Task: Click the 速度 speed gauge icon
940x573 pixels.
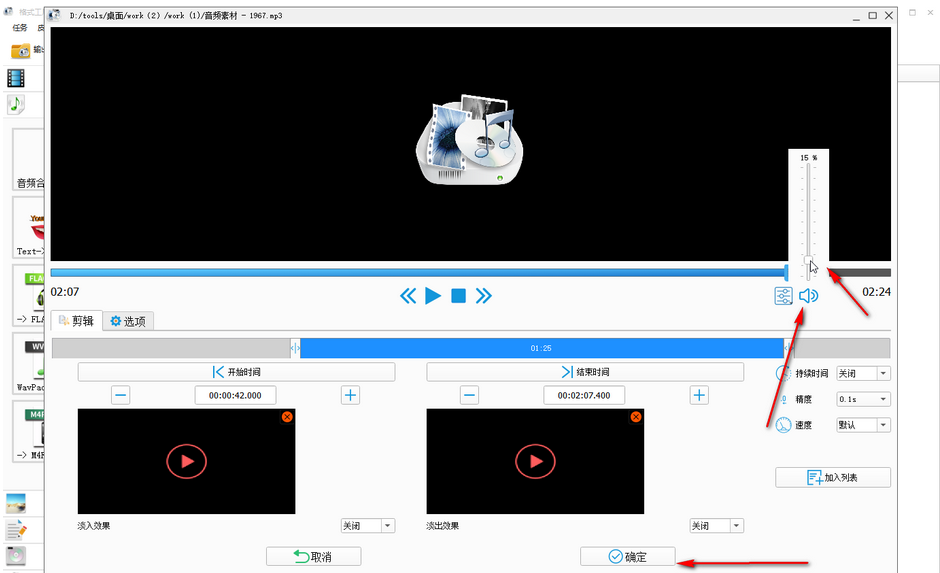Action: click(x=784, y=425)
